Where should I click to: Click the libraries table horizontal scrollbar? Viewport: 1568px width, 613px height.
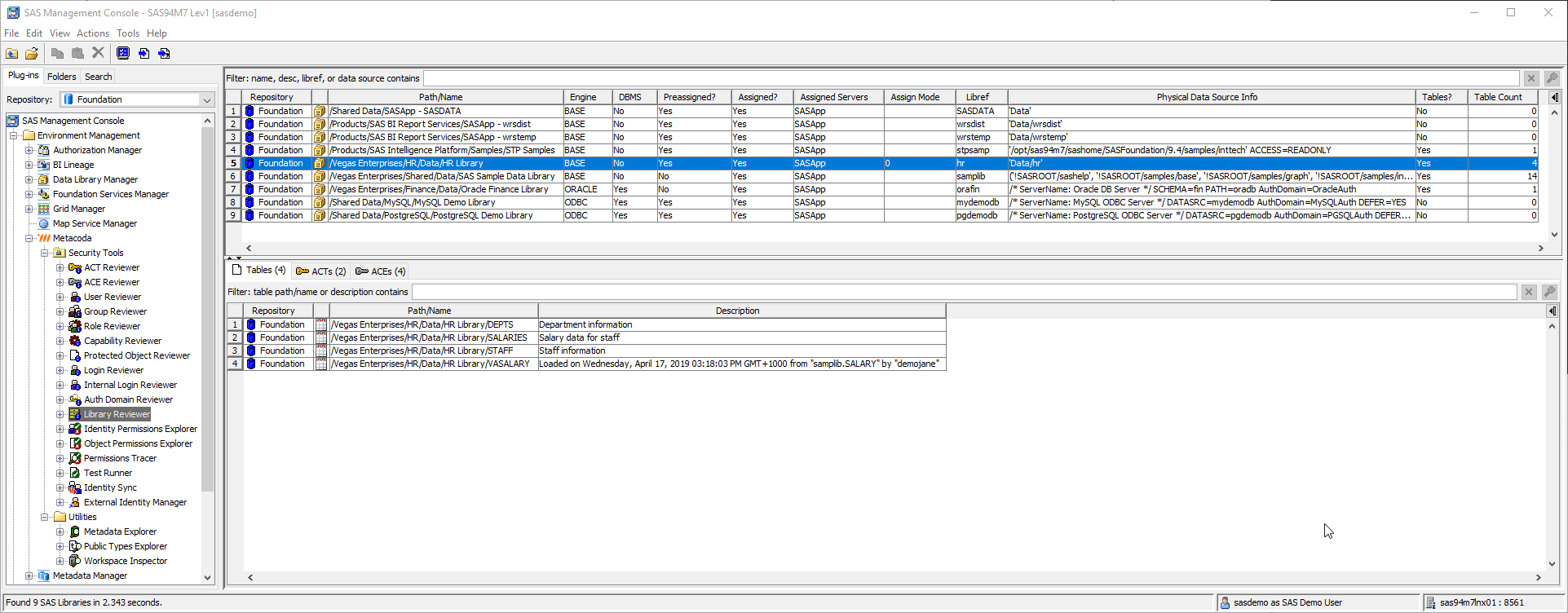coord(894,248)
